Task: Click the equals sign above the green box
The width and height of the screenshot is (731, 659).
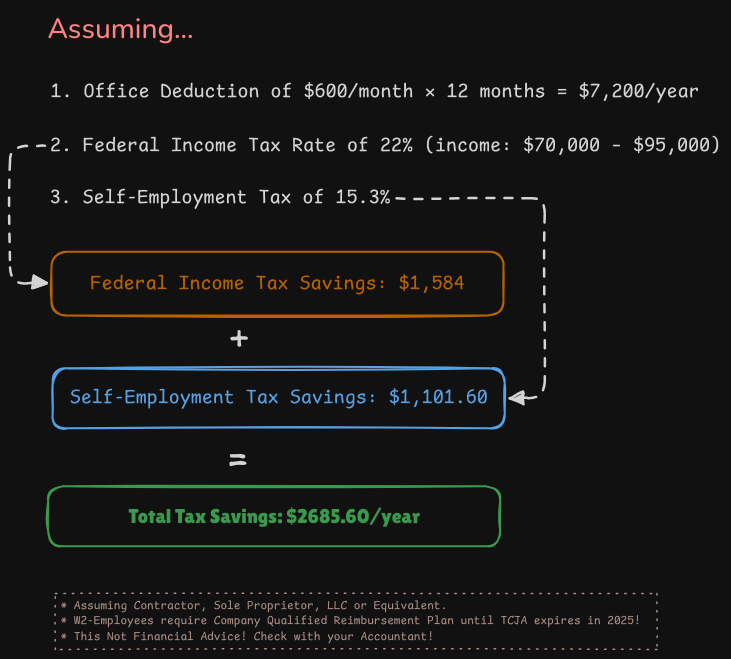Action: tap(237, 461)
